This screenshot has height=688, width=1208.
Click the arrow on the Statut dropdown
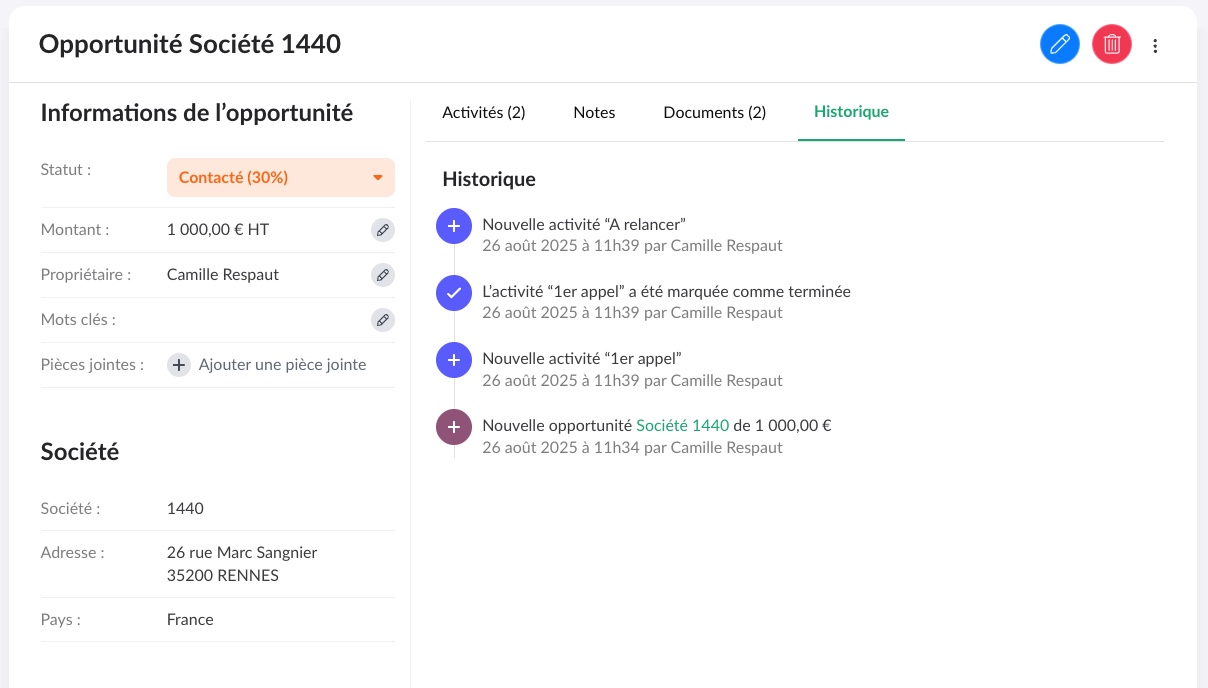[x=378, y=178]
